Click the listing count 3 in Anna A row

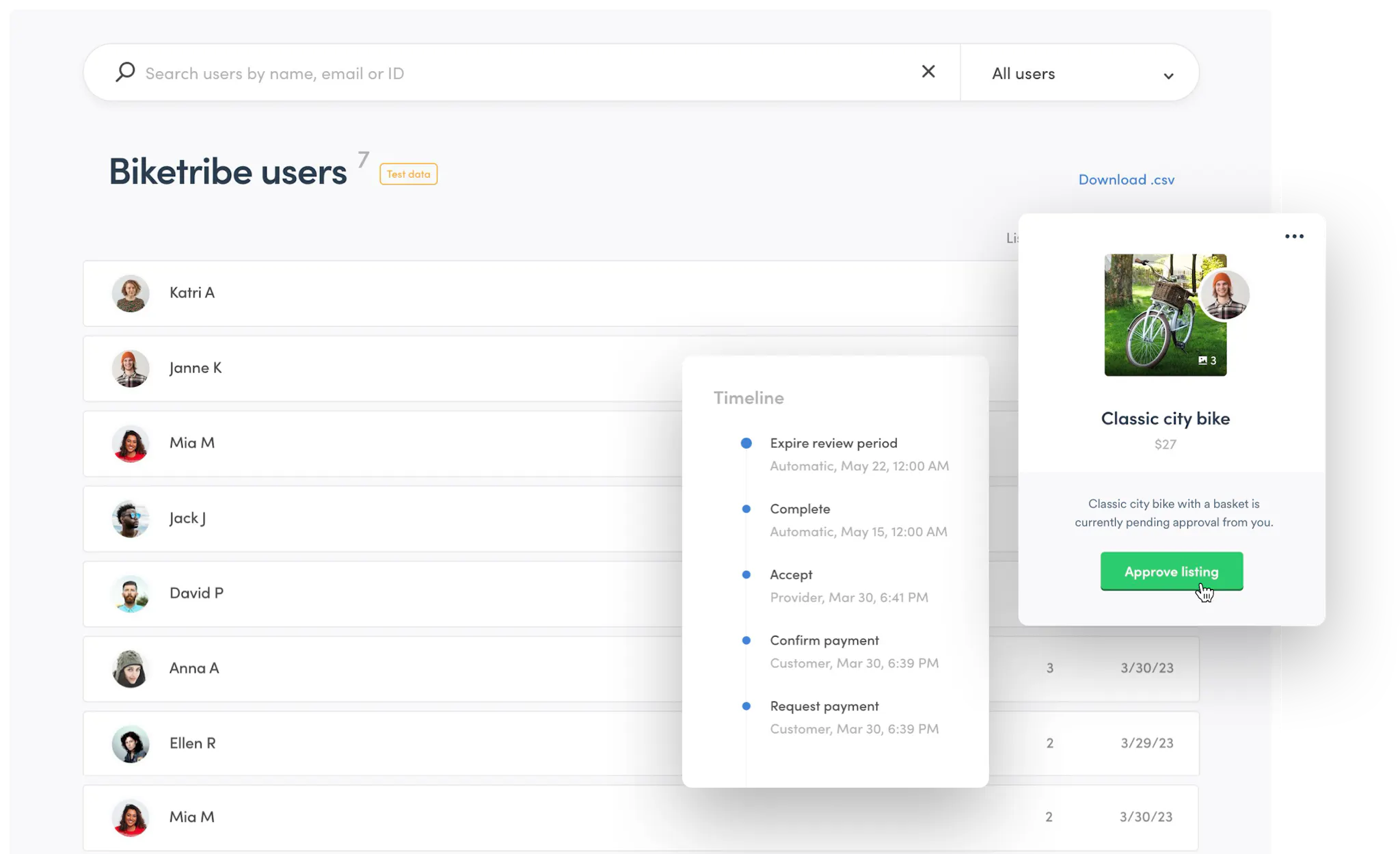pos(1049,668)
